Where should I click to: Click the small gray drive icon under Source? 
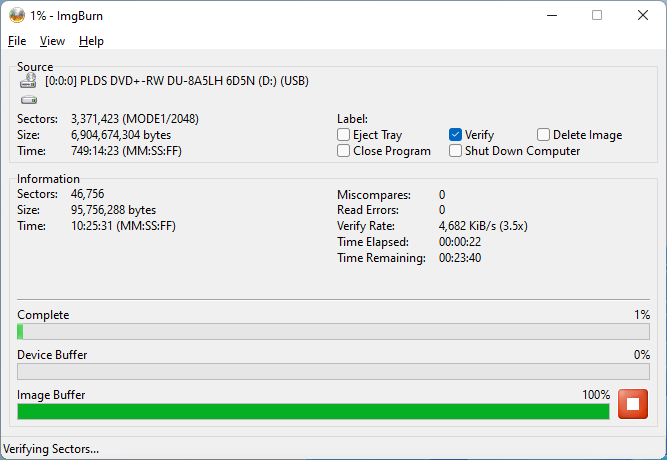point(28,100)
